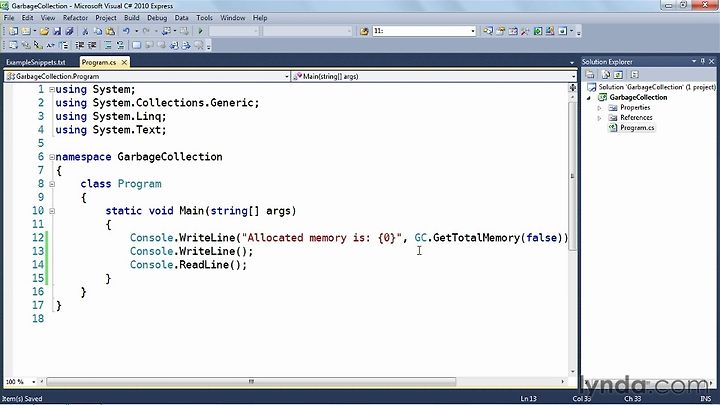This screenshot has height=405, width=720.
Task: Open the Object Browser toolbar icon
Action: click(x=513, y=31)
